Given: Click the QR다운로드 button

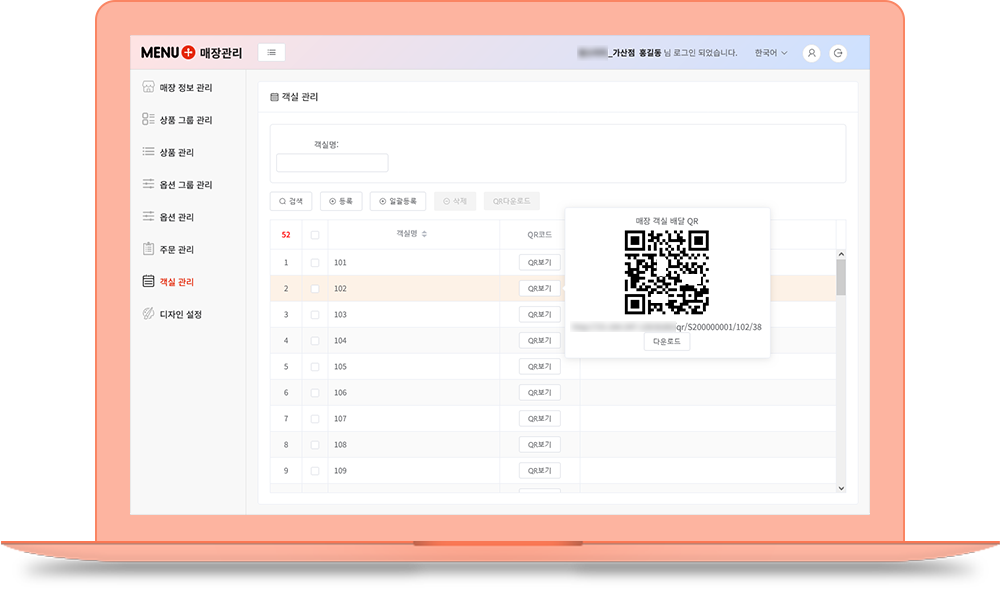Looking at the screenshot, I should click(x=511, y=201).
